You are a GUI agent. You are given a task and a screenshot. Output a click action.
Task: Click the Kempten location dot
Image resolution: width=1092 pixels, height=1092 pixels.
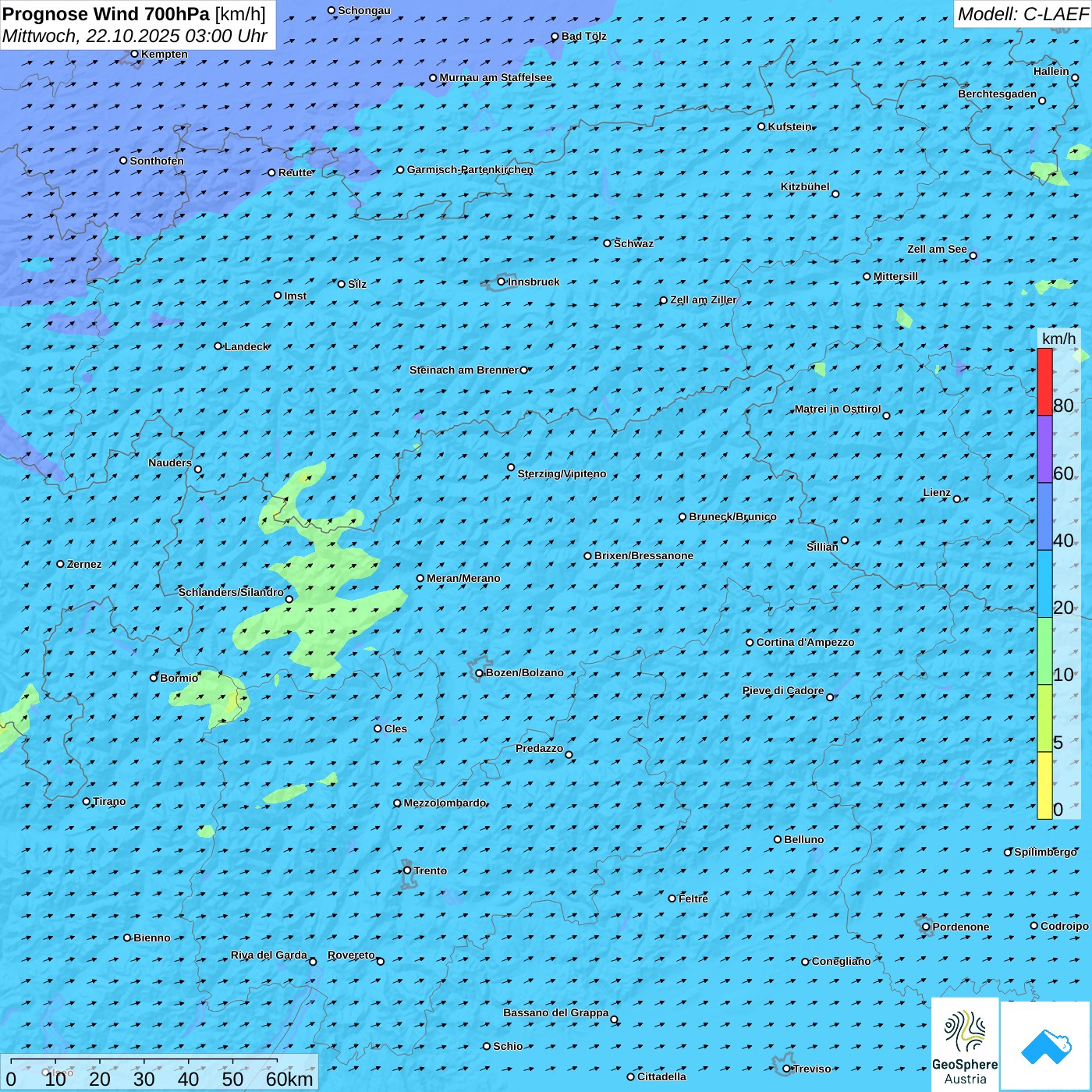tap(134, 54)
